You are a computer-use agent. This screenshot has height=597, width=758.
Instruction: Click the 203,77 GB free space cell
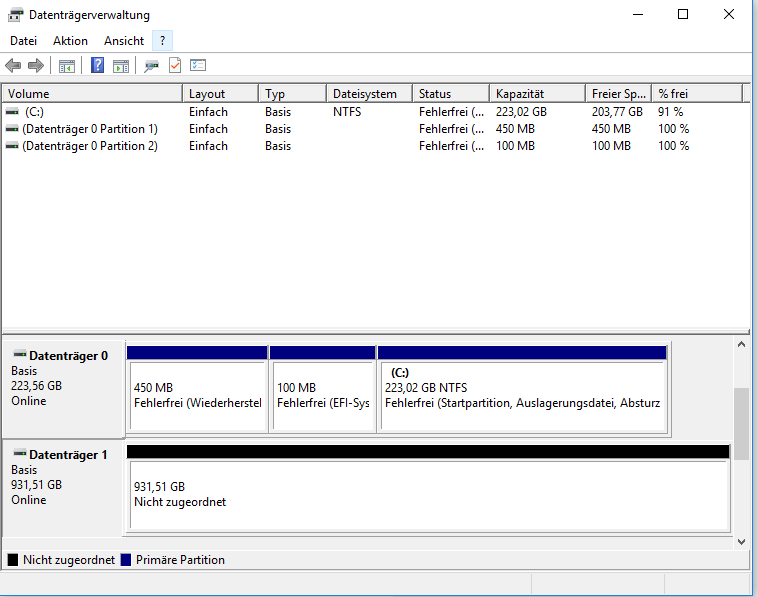[617, 112]
